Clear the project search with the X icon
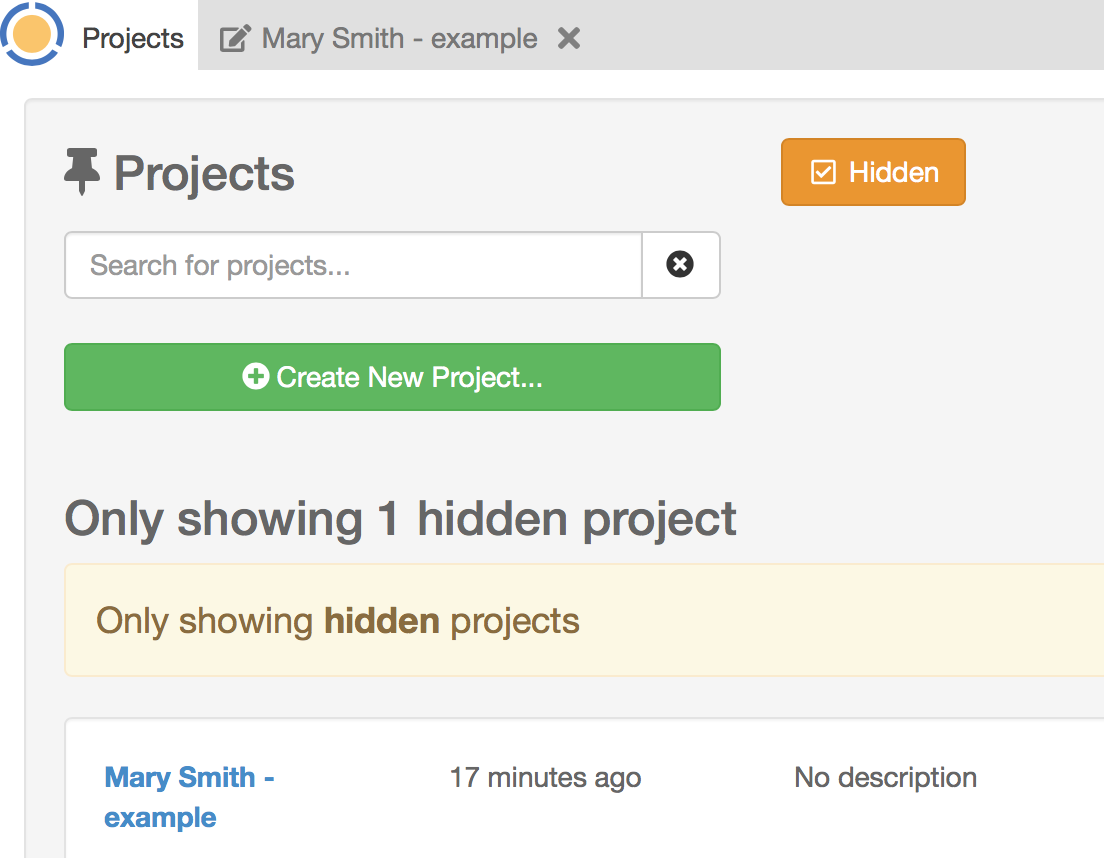Viewport: 1104px width, 858px height. (680, 265)
